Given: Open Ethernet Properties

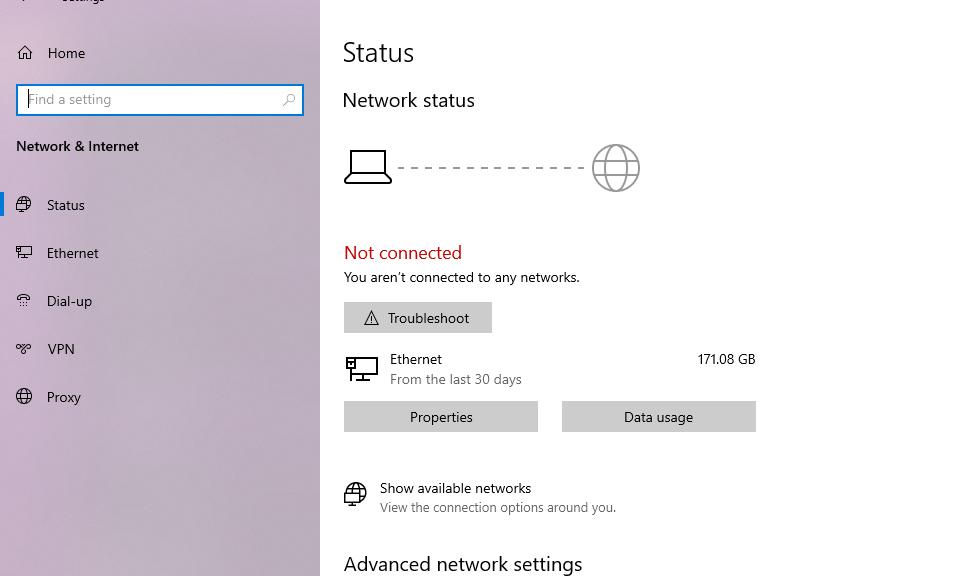Looking at the screenshot, I should coord(441,417).
